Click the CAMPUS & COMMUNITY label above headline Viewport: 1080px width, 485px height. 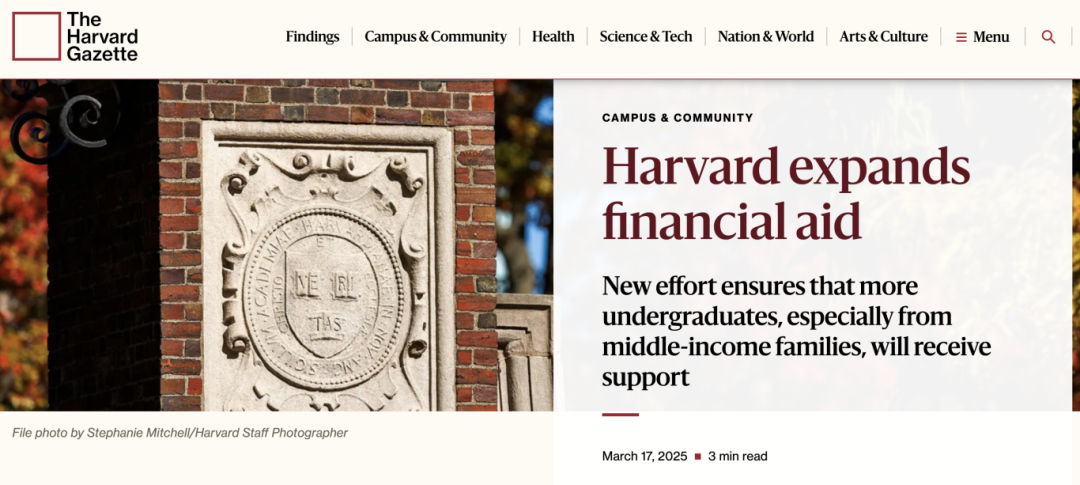(x=677, y=118)
